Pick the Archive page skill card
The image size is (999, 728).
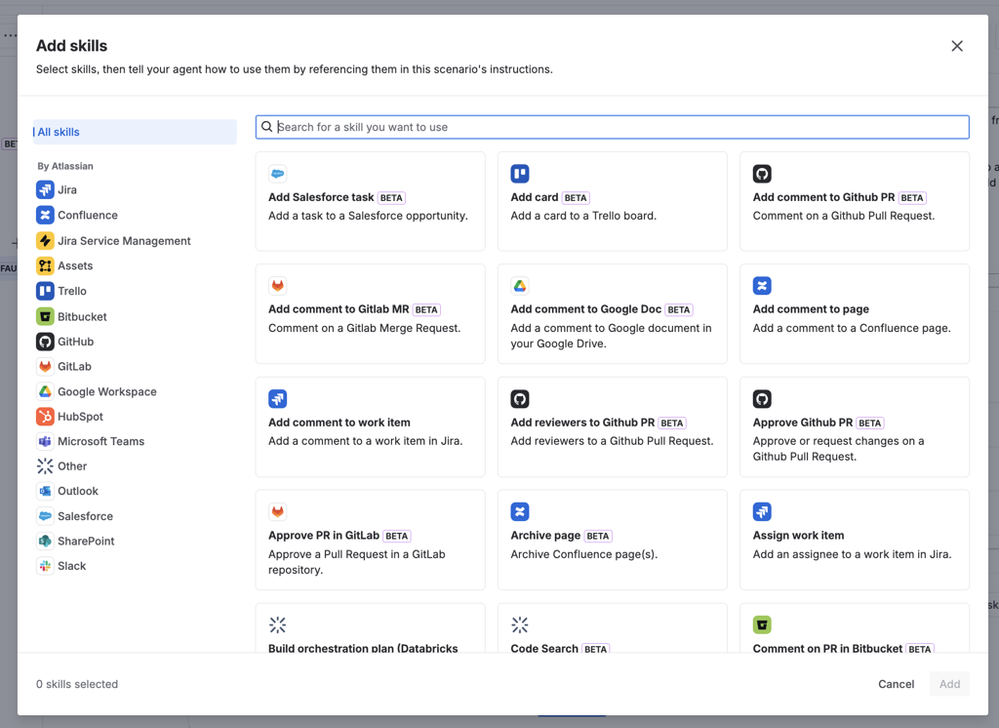(x=612, y=540)
